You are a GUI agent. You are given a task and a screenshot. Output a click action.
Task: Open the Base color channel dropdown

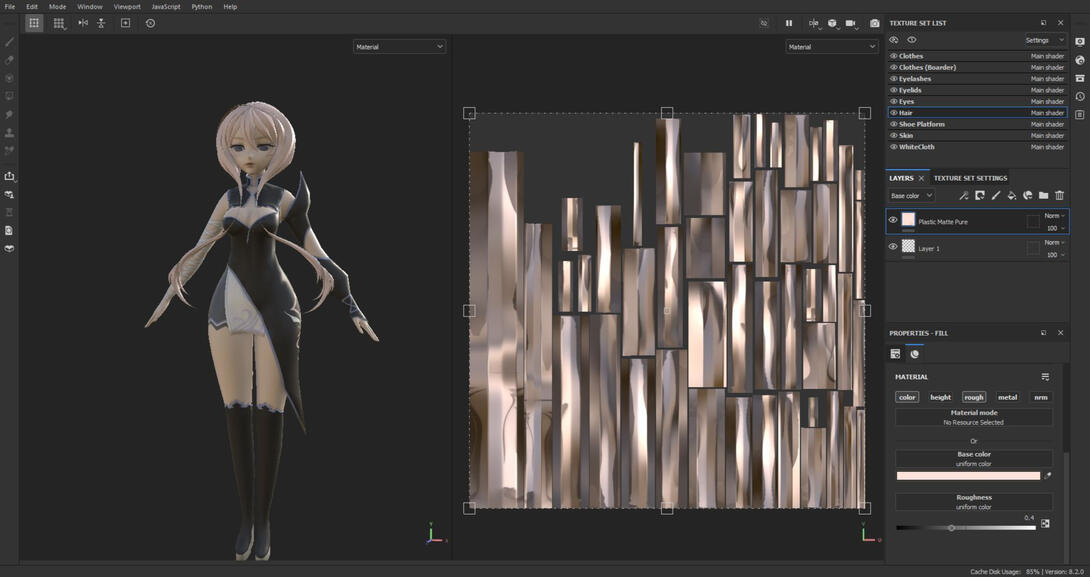[x=912, y=196]
